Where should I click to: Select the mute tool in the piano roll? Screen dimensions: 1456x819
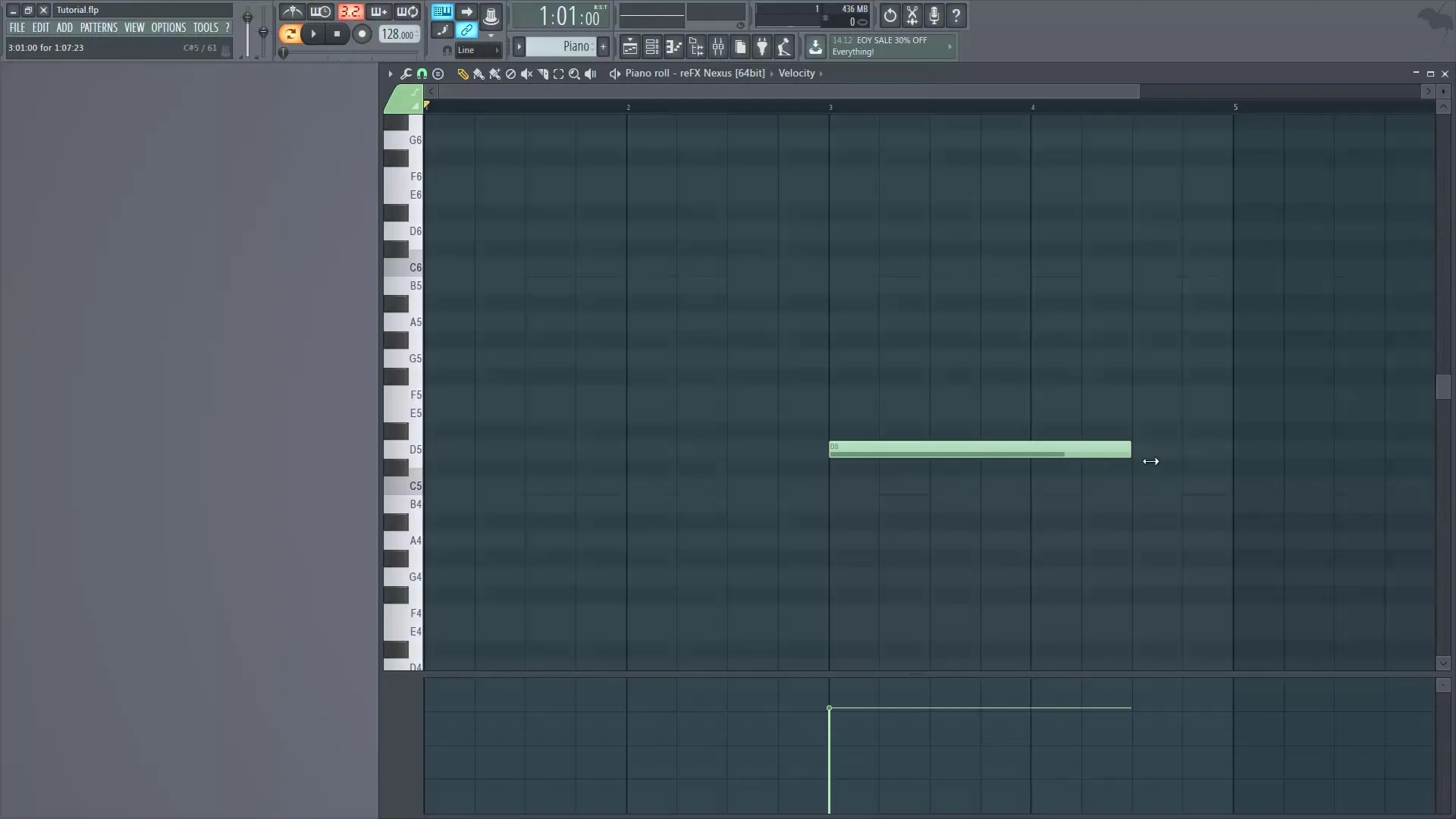coord(528,74)
